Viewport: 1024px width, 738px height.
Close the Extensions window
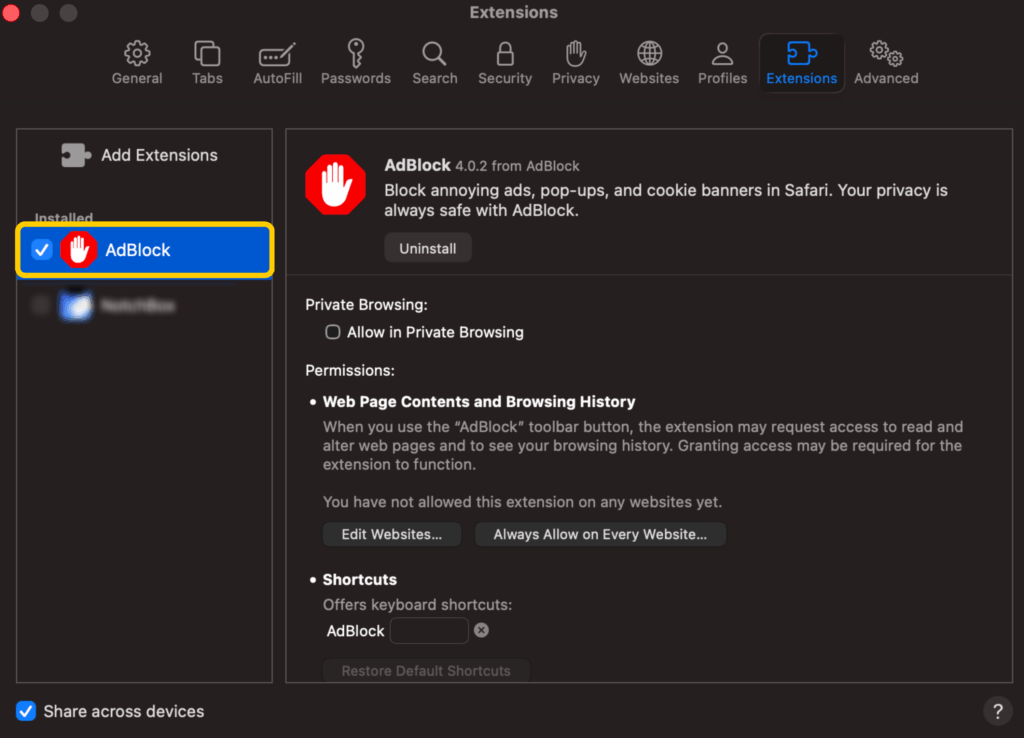pos(11,12)
